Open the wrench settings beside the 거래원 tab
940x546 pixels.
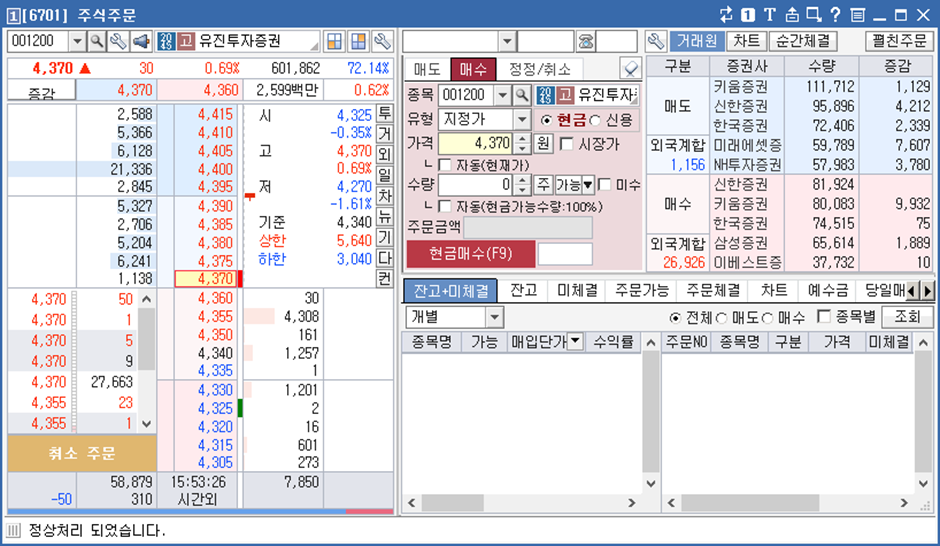tap(656, 41)
